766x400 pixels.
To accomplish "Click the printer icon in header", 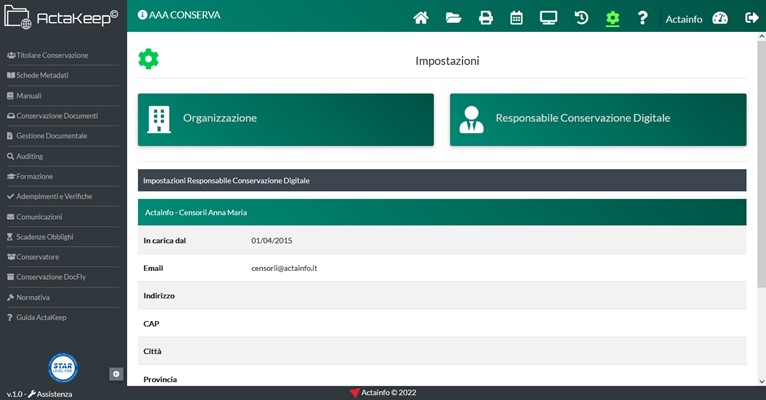I will [x=485, y=17].
